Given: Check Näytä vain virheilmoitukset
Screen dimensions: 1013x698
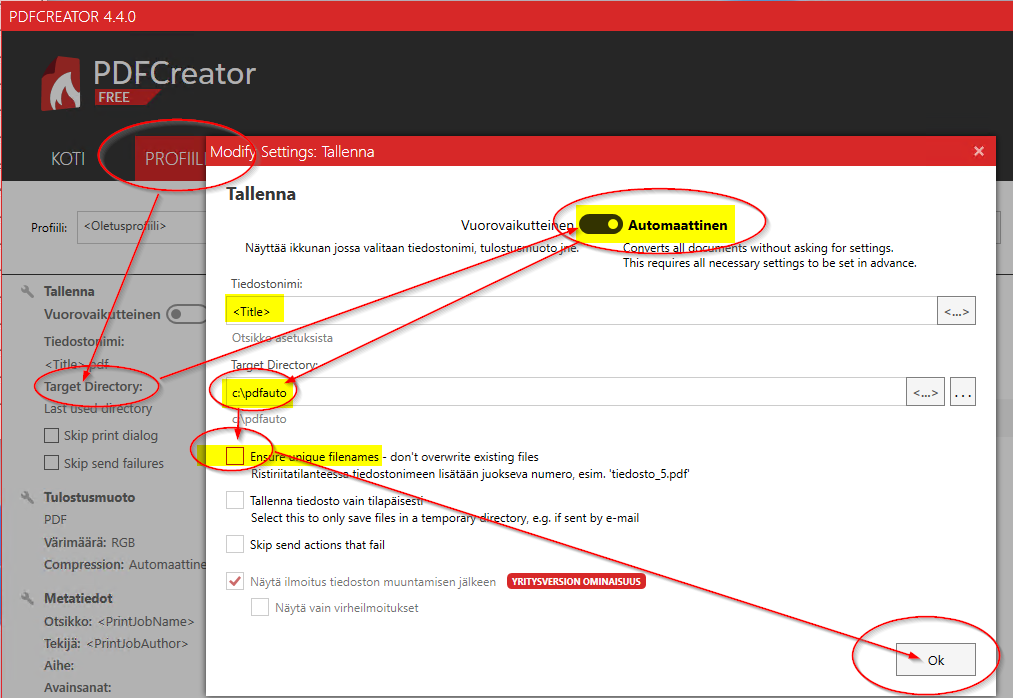Looking at the screenshot, I should click(260, 607).
